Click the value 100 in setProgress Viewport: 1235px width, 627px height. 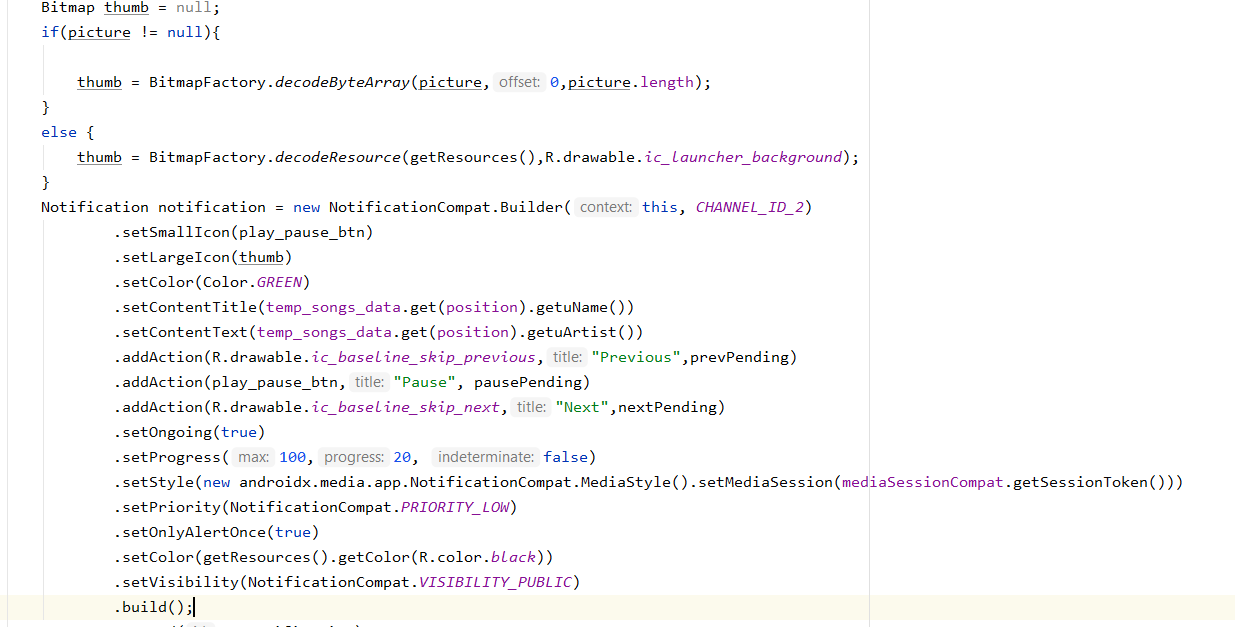point(293,457)
